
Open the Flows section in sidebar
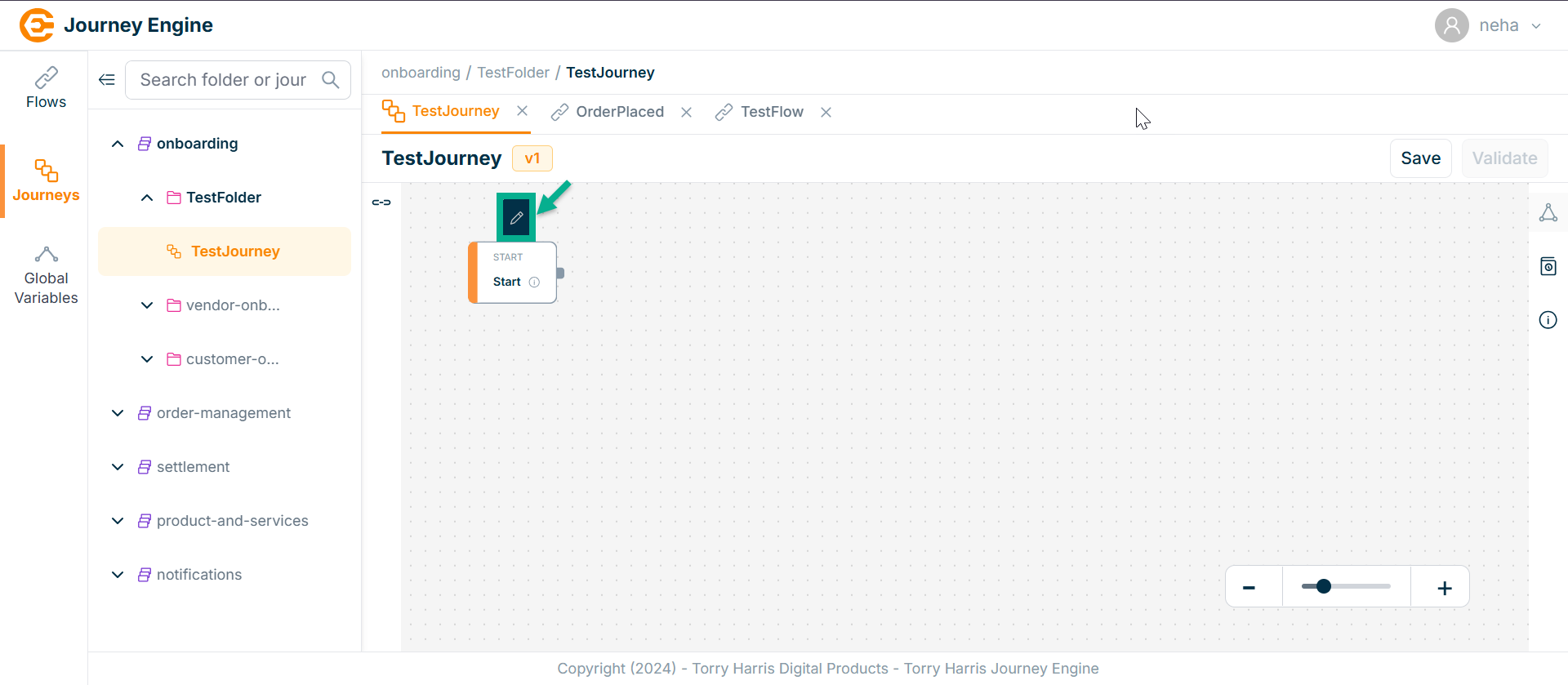[46, 88]
